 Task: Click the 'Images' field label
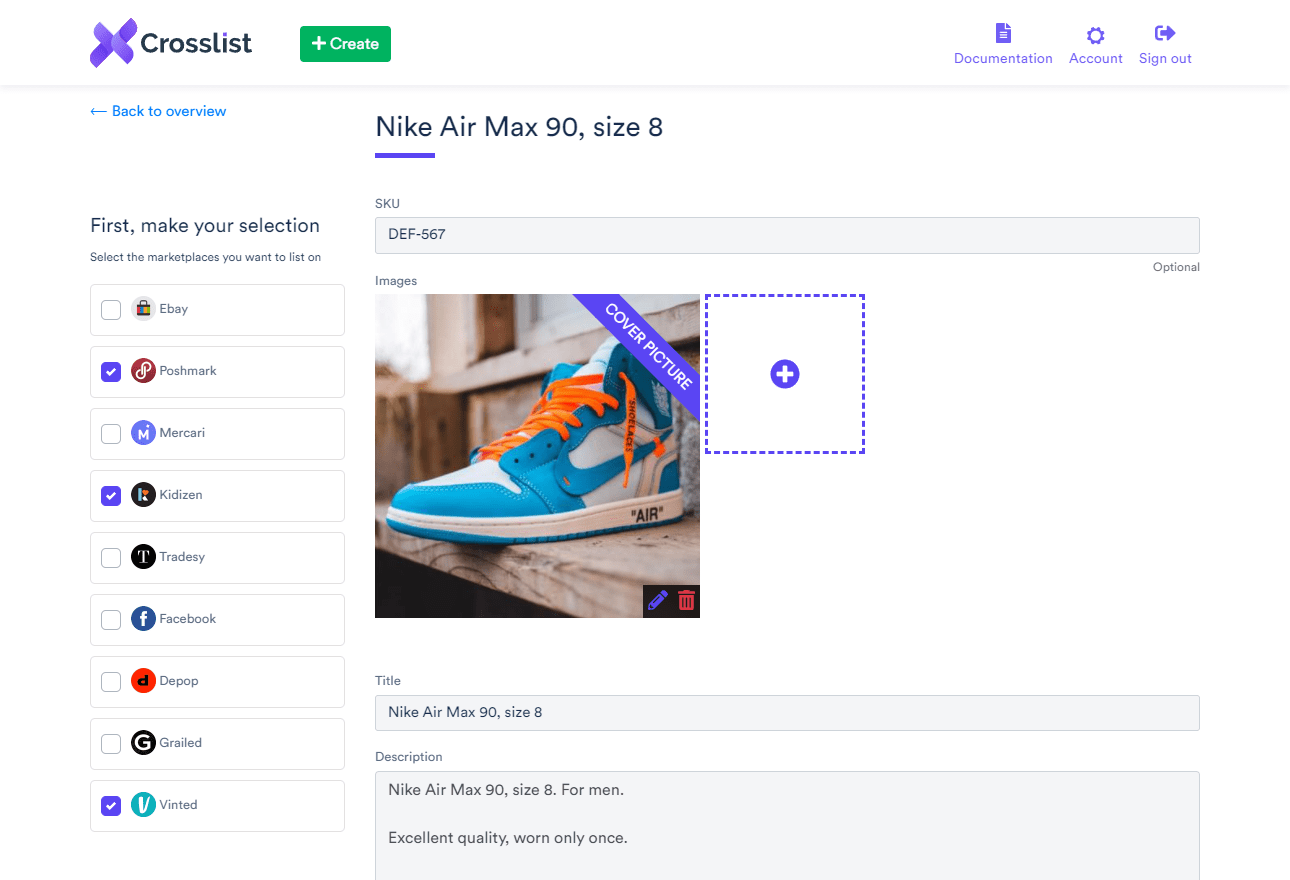(396, 281)
